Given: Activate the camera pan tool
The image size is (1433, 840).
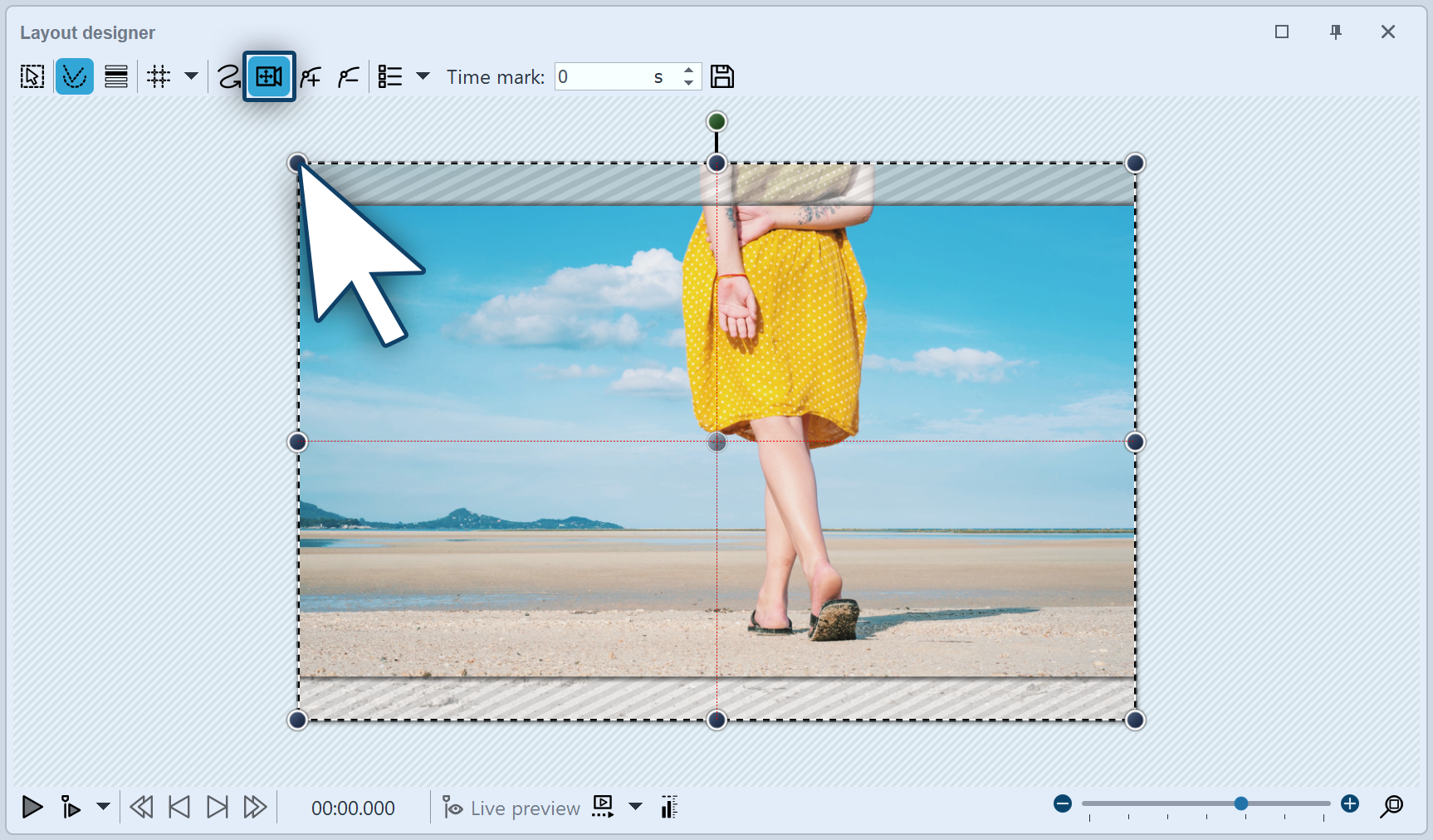Looking at the screenshot, I should [269, 76].
